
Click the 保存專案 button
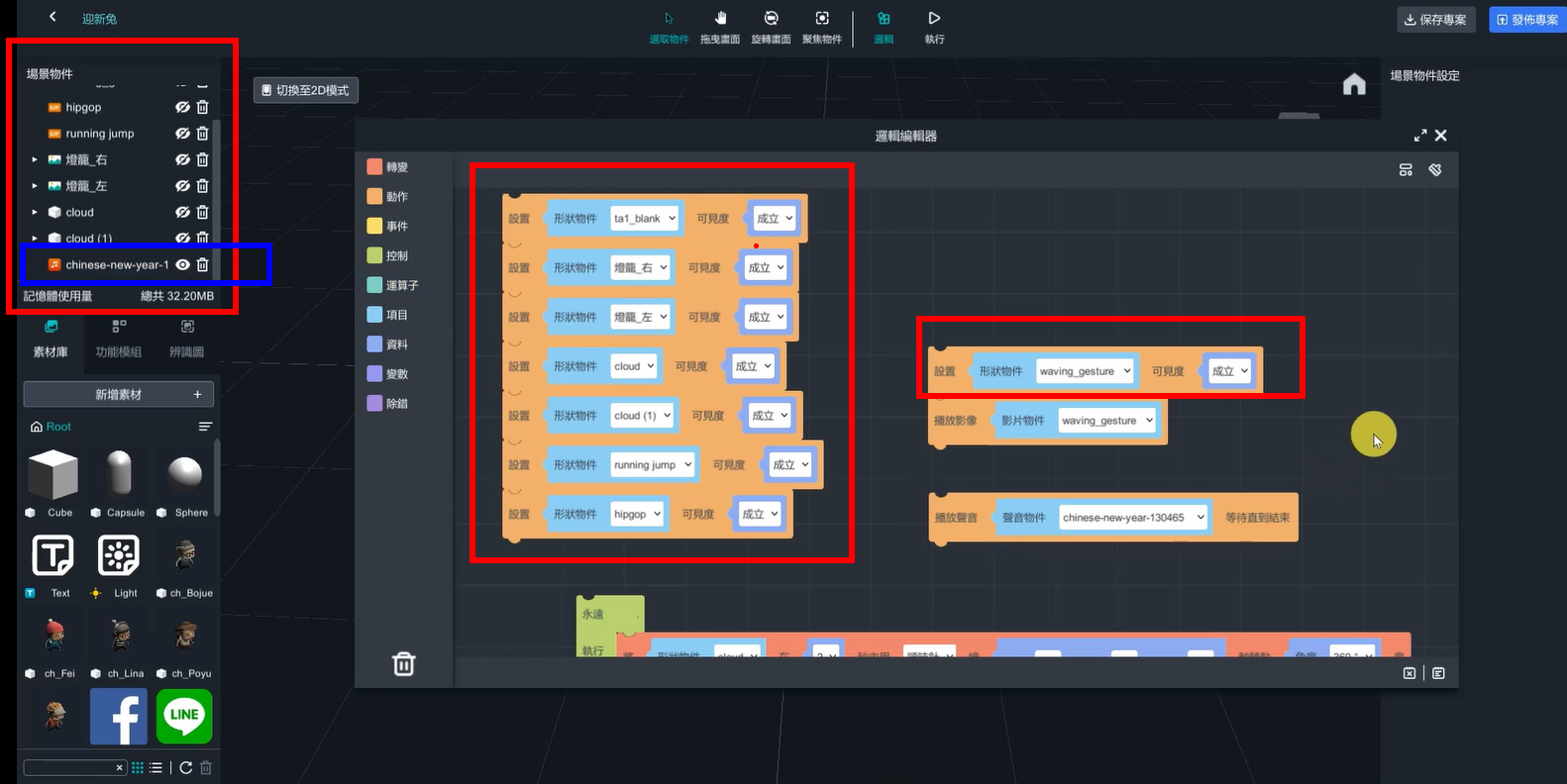point(1435,20)
